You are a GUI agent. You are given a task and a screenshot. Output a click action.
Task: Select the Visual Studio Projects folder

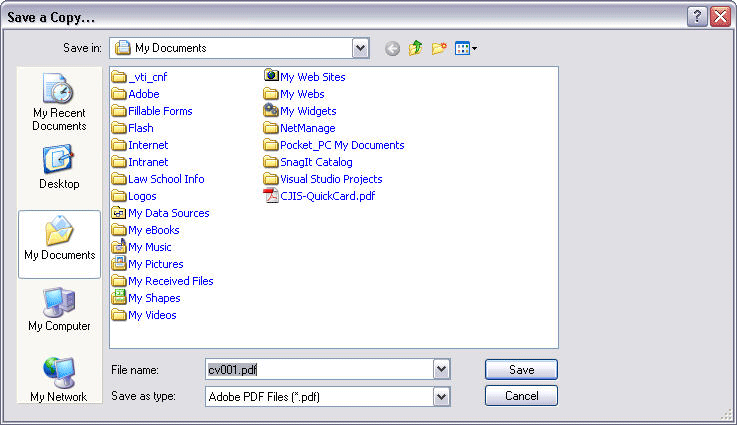pos(330,179)
